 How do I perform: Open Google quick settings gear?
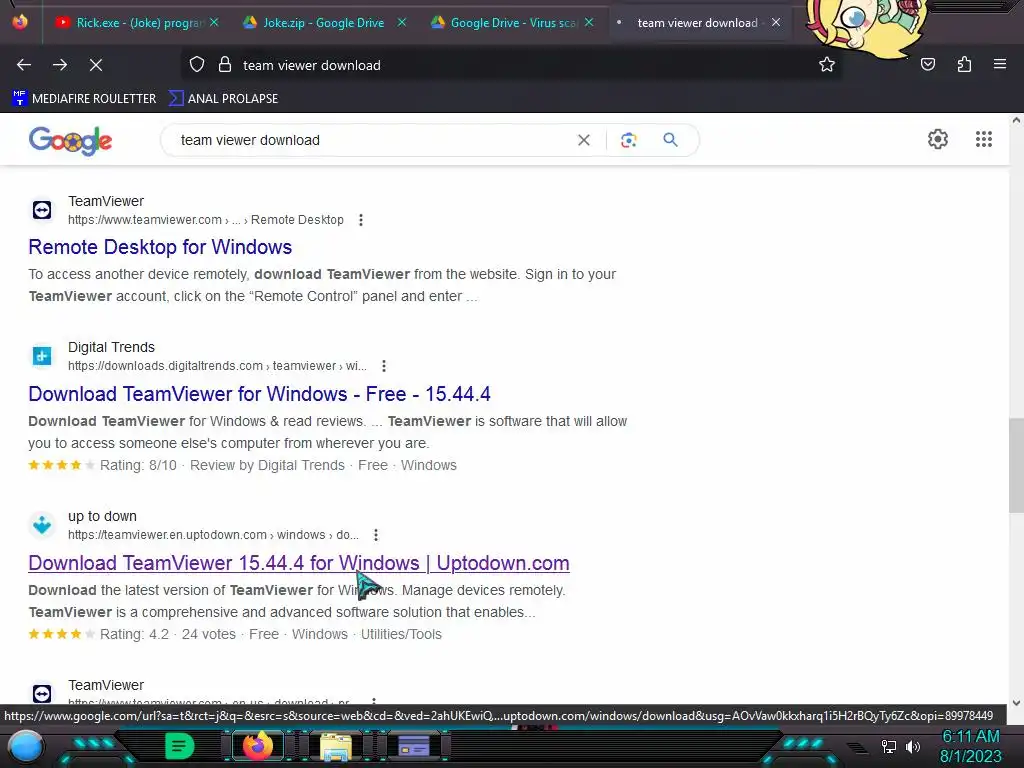click(x=938, y=139)
